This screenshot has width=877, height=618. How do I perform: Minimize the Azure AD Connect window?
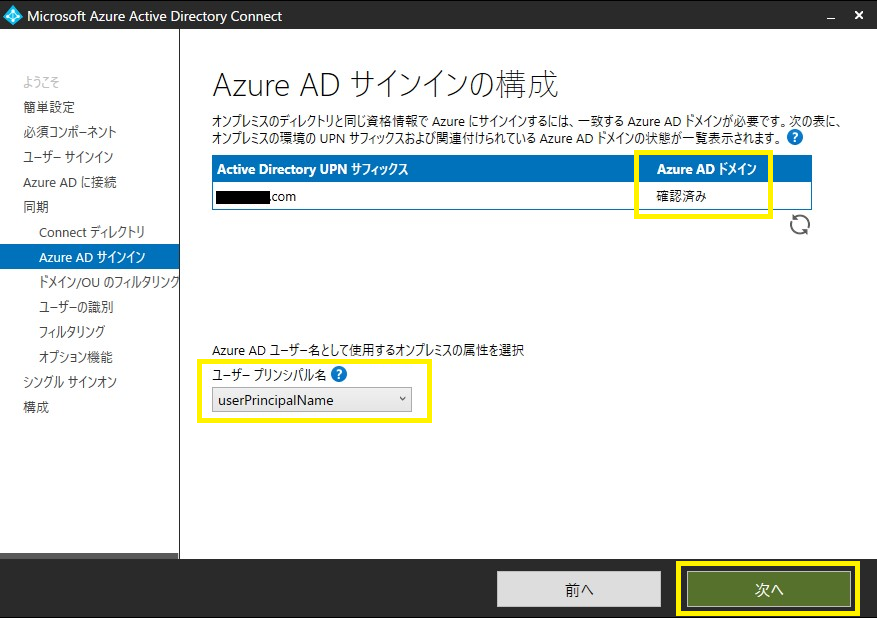click(x=831, y=16)
